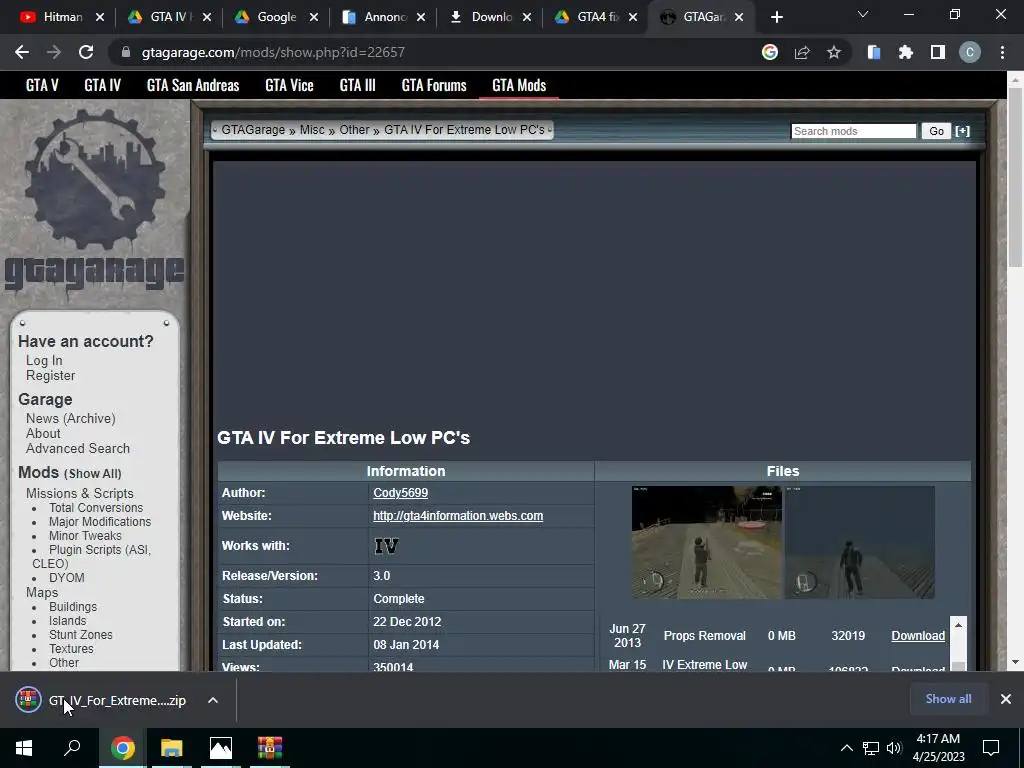Open GTA Forums navigation item
Screen dimensions: 1024x768
[x=434, y=86]
